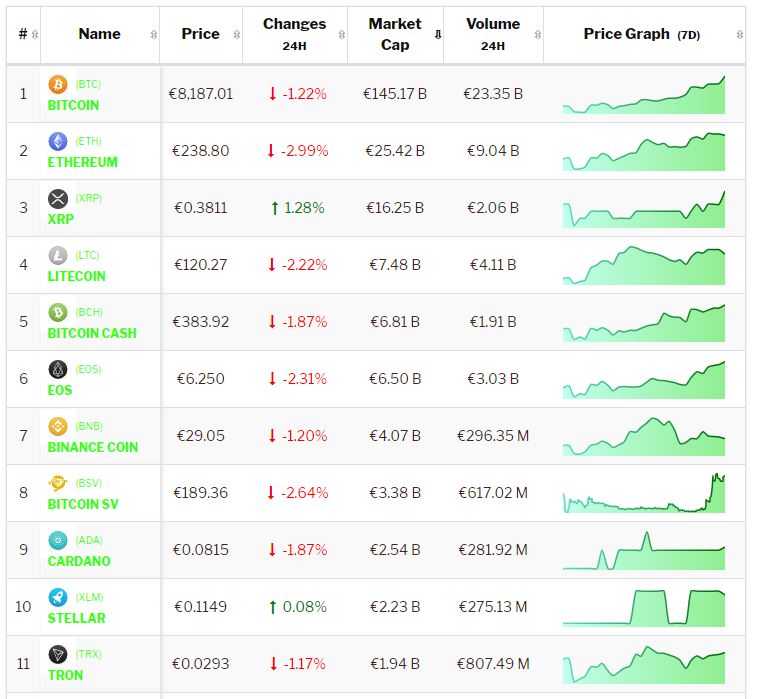Open the BITCOIN SV coin link

click(x=83, y=504)
